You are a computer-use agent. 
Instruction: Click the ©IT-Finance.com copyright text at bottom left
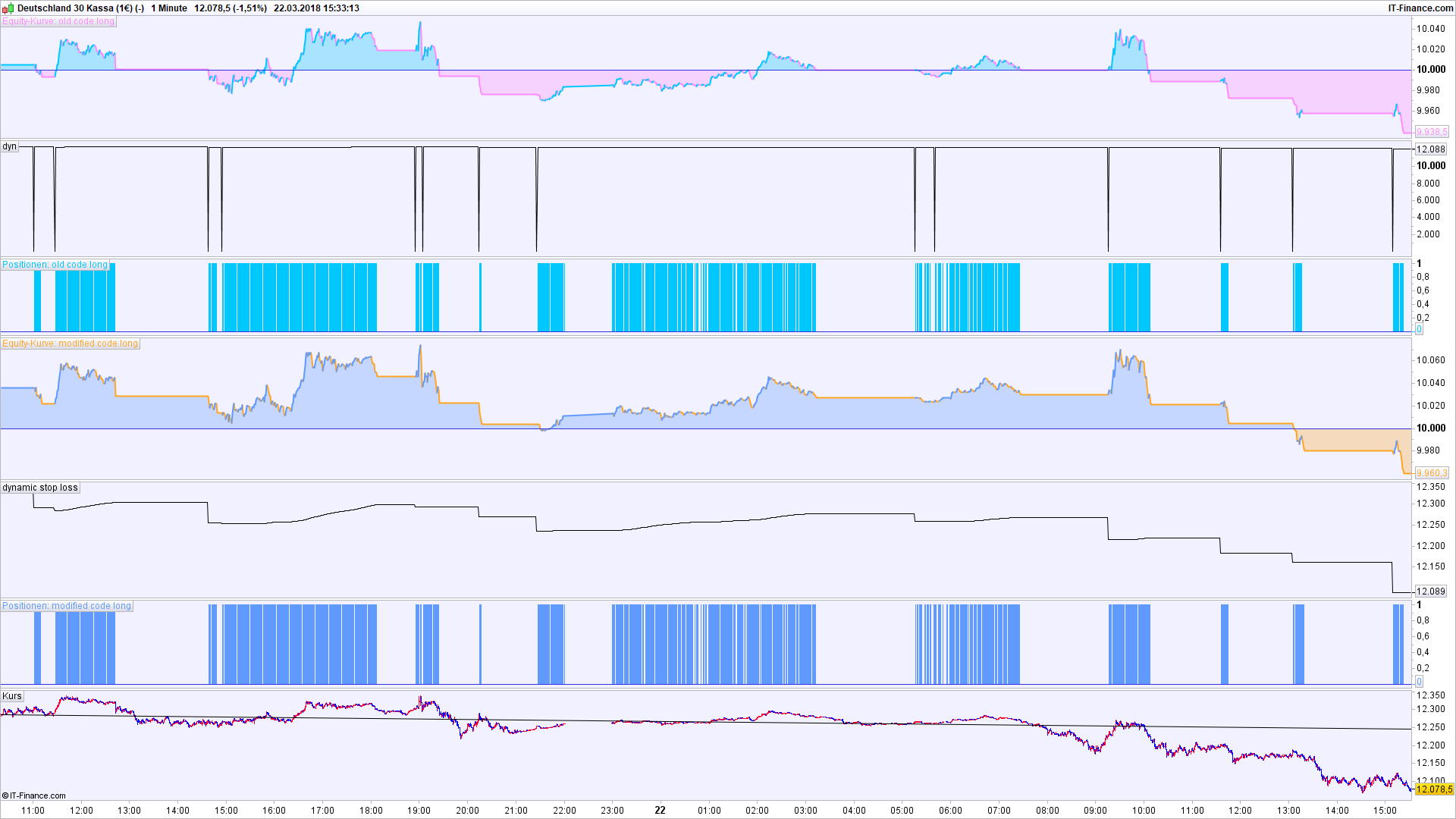(34, 795)
